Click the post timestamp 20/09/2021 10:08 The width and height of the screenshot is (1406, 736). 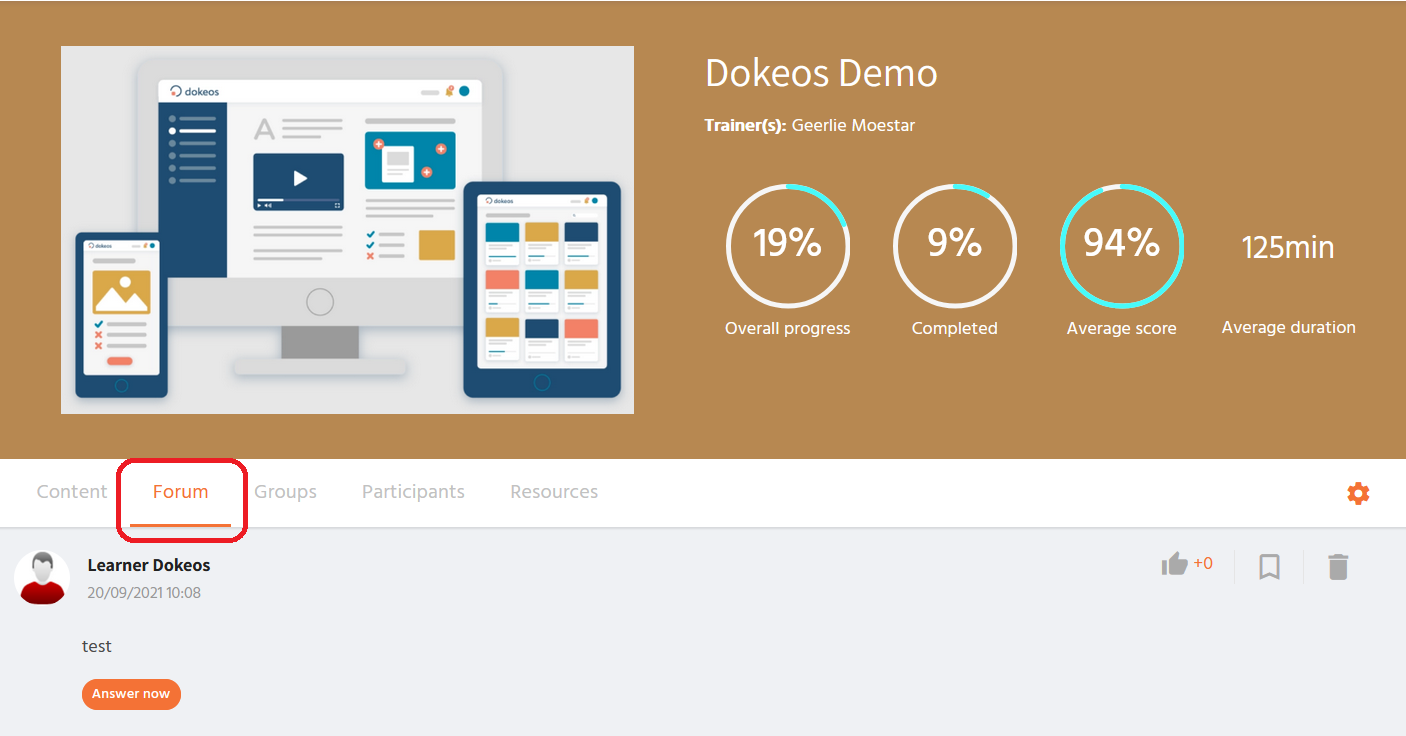[x=144, y=593]
